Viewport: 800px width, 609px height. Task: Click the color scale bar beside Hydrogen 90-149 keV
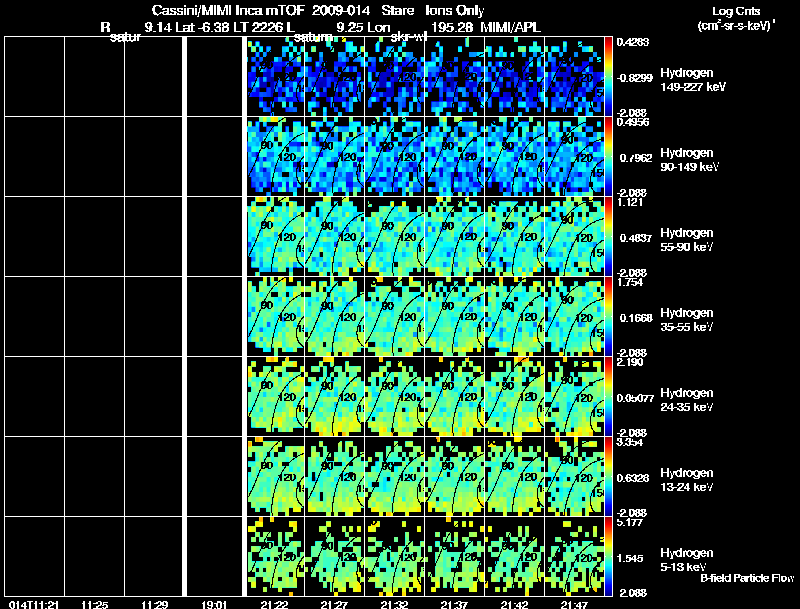(608, 157)
